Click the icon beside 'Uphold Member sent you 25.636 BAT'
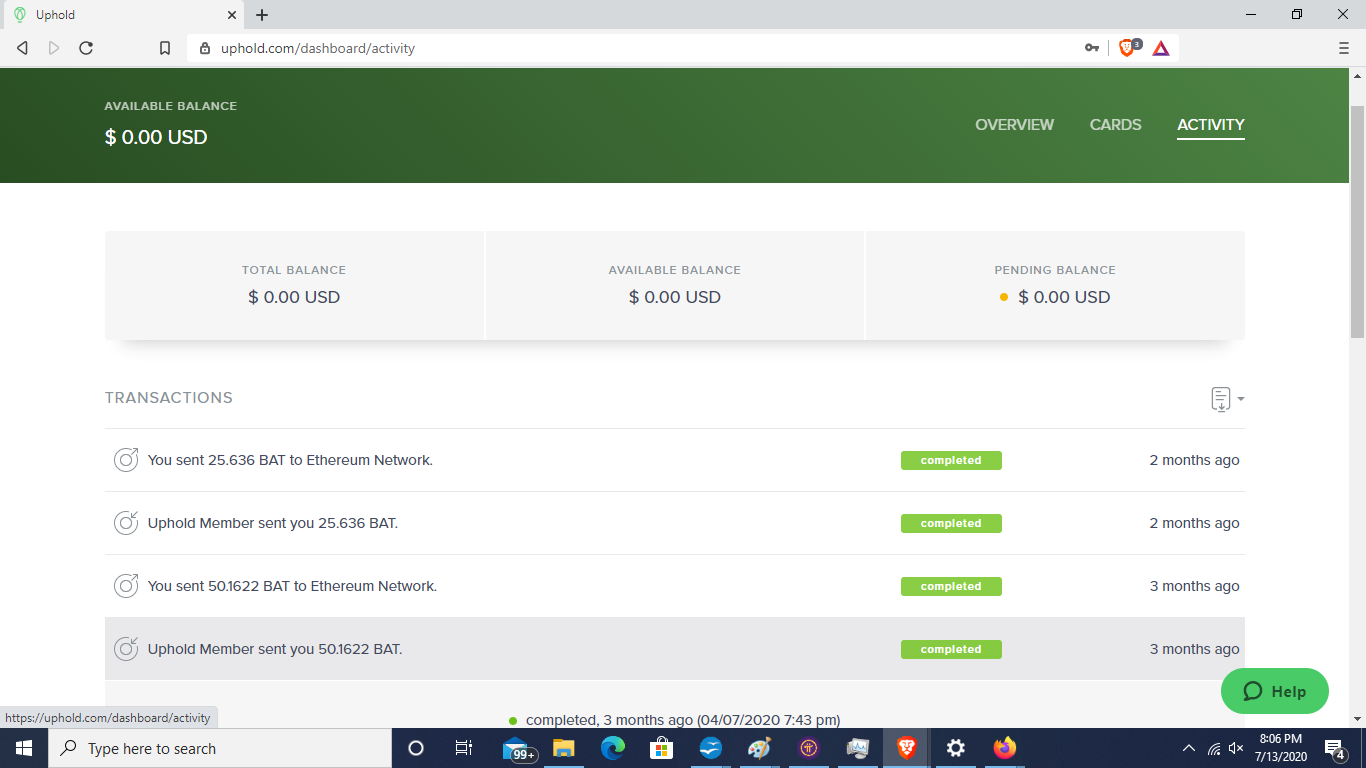The width and height of the screenshot is (1366, 768). pyautogui.click(x=126, y=523)
